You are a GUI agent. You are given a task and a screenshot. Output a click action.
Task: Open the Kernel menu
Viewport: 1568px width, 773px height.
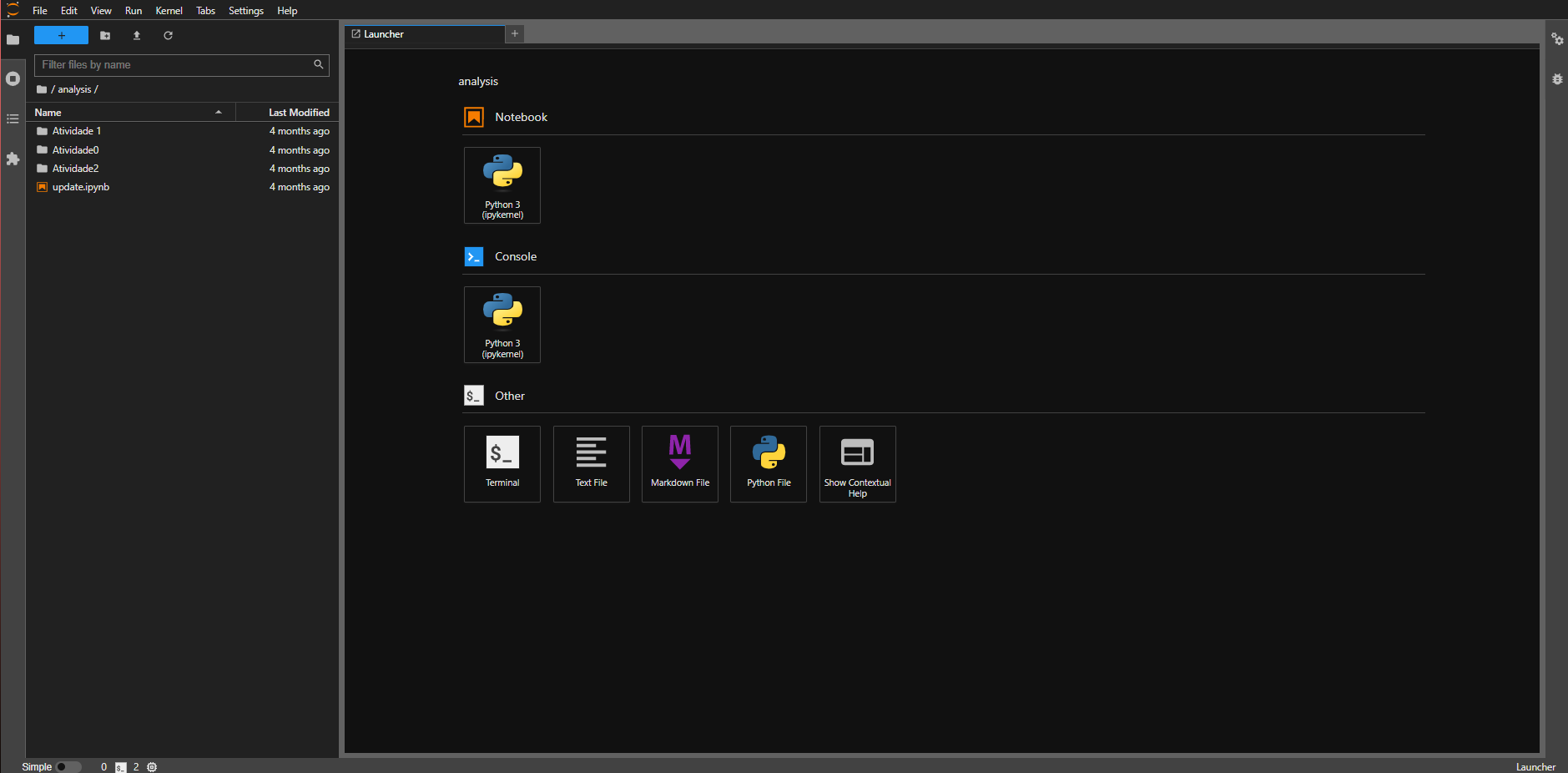(169, 11)
